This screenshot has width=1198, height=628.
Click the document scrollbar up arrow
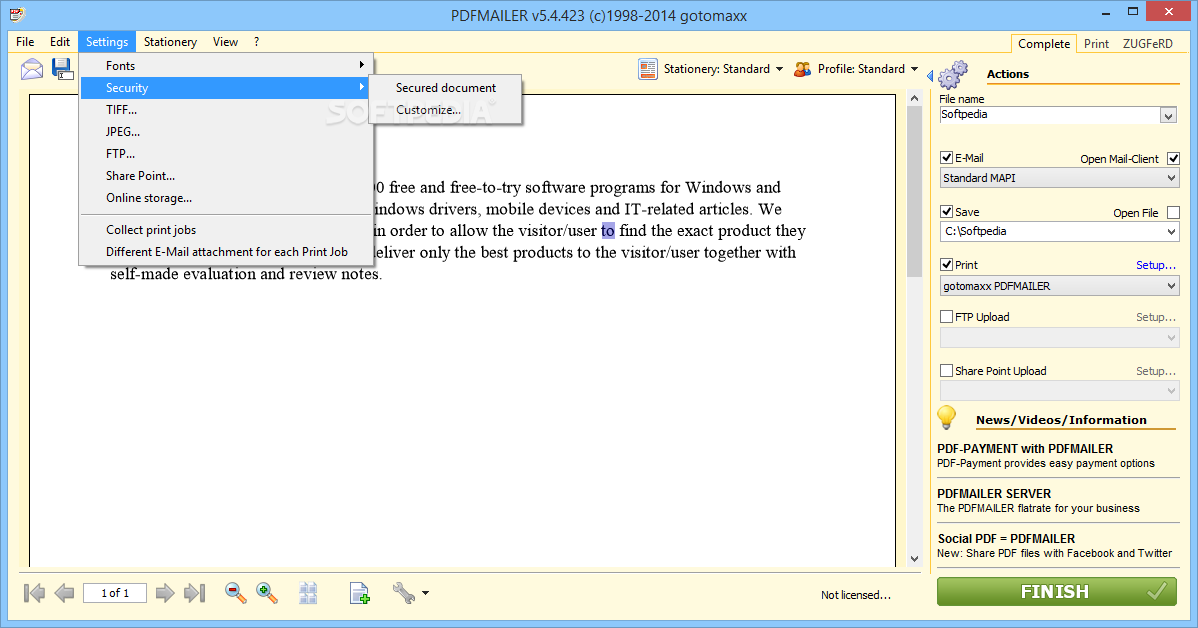click(915, 99)
